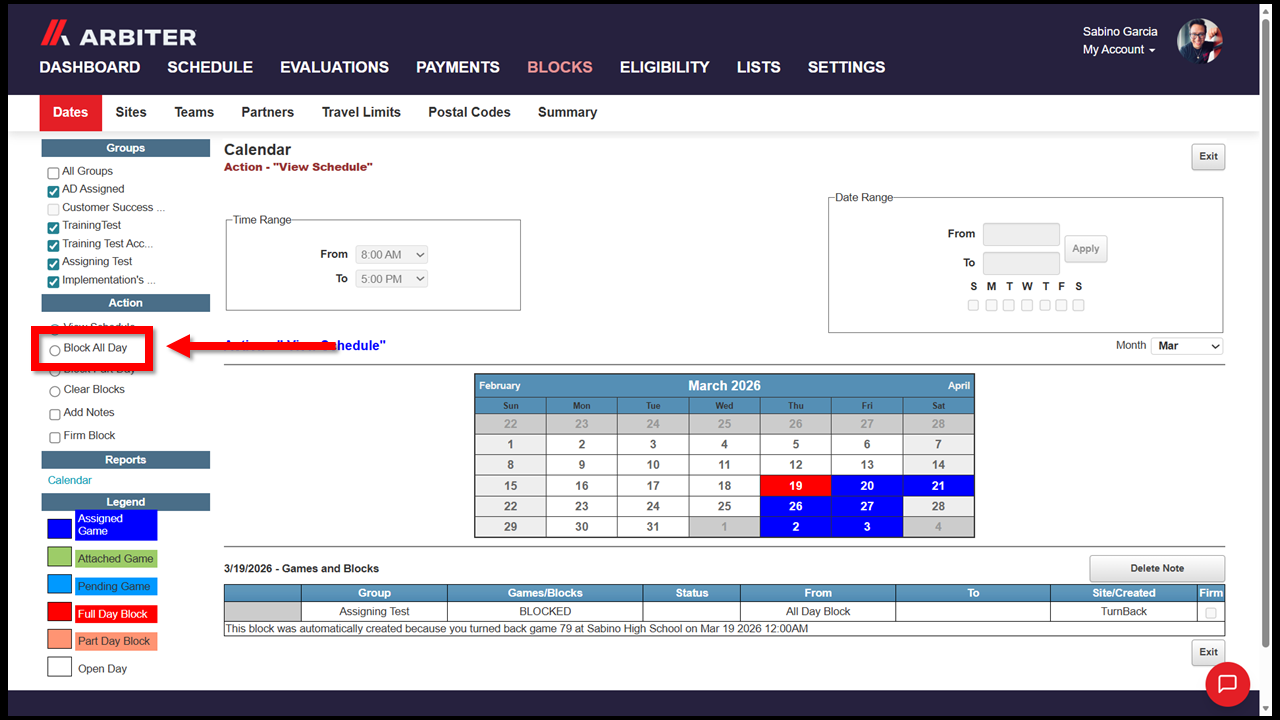Select the Open Day white legend box
Screen dimensions: 1280x720
click(60, 667)
